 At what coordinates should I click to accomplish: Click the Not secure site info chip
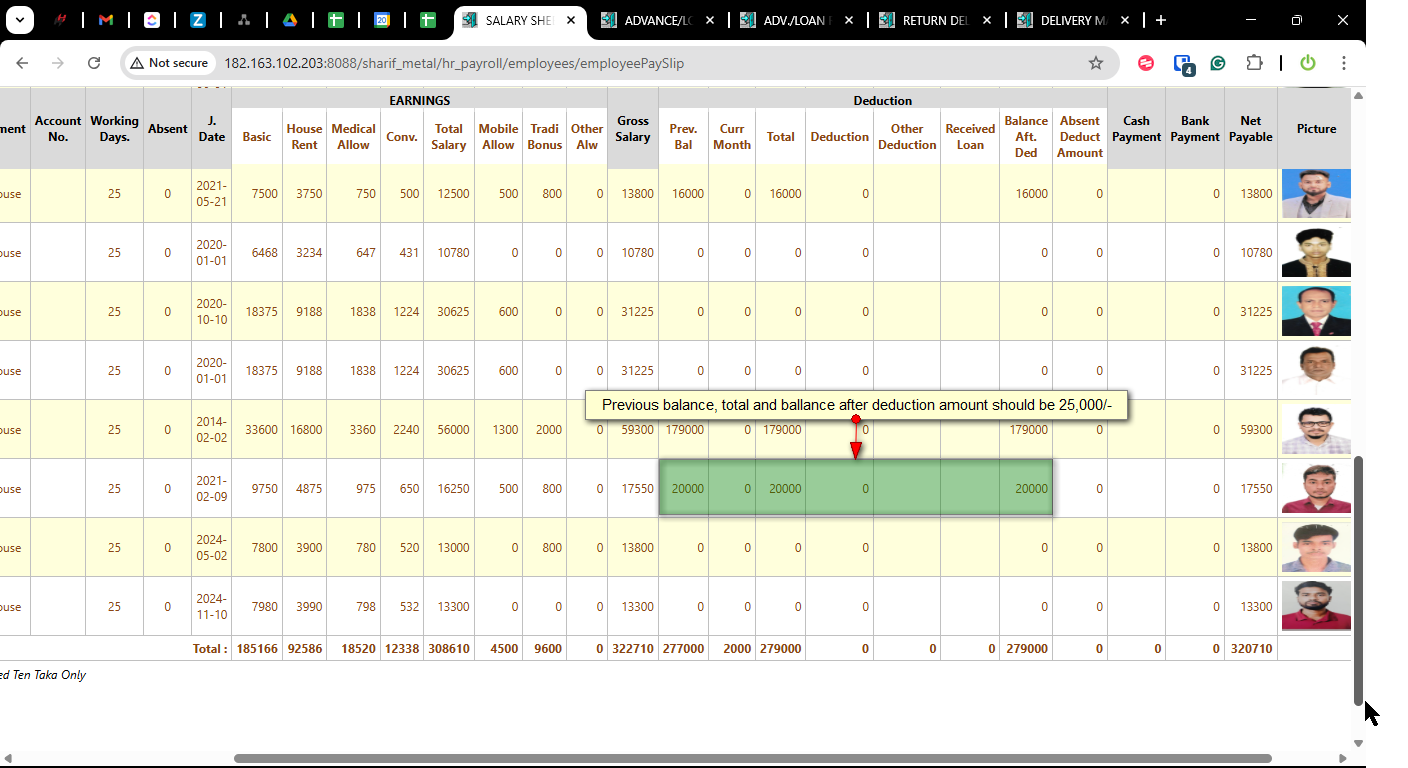click(168, 63)
